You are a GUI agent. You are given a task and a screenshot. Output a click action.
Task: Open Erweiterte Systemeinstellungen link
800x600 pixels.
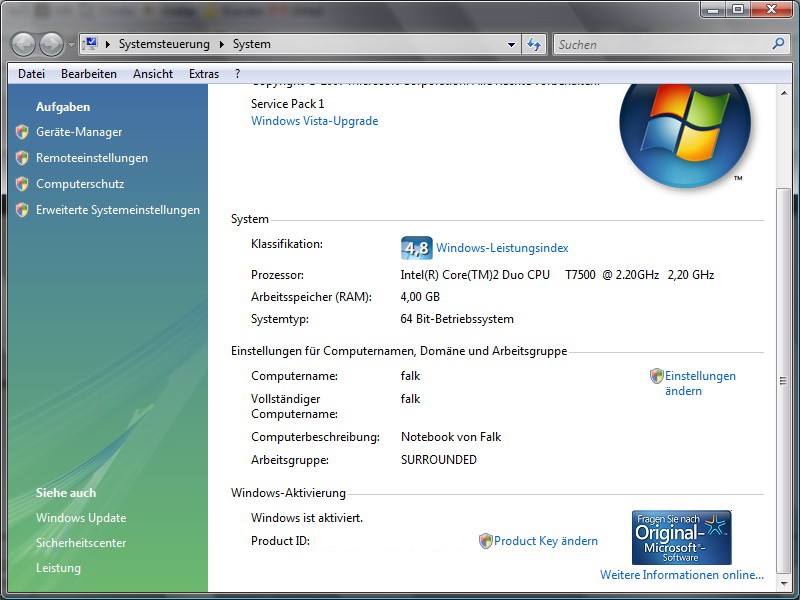coord(118,210)
